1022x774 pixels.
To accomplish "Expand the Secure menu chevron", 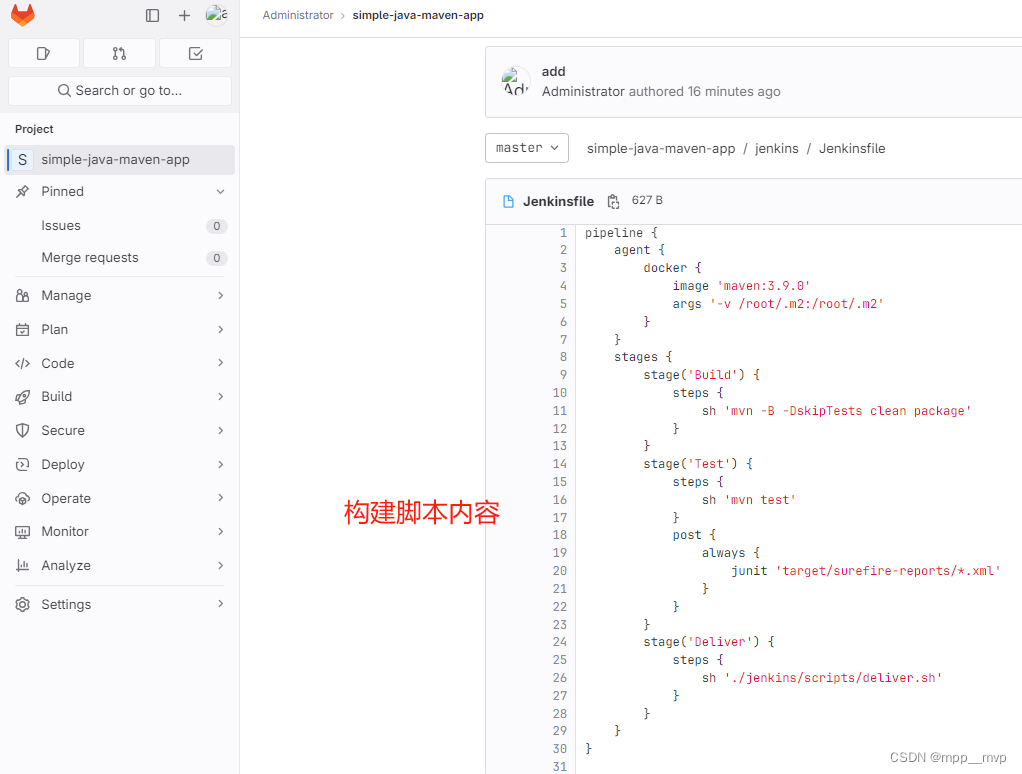I will [x=220, y=431].
